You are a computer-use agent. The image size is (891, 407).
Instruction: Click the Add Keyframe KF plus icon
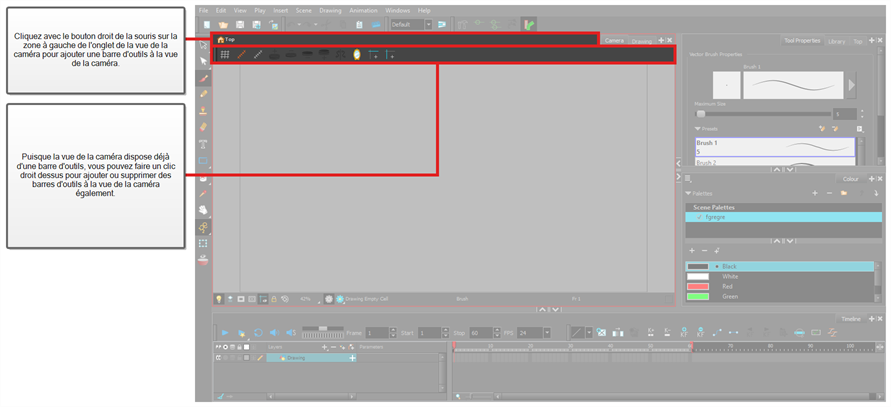coord(684,332)
